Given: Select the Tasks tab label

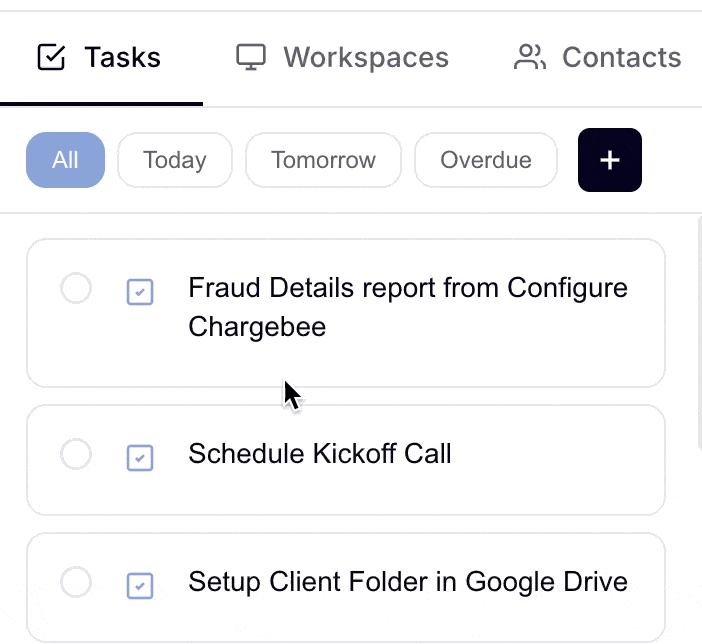Looking at the screenshot, I should [122, 57].
